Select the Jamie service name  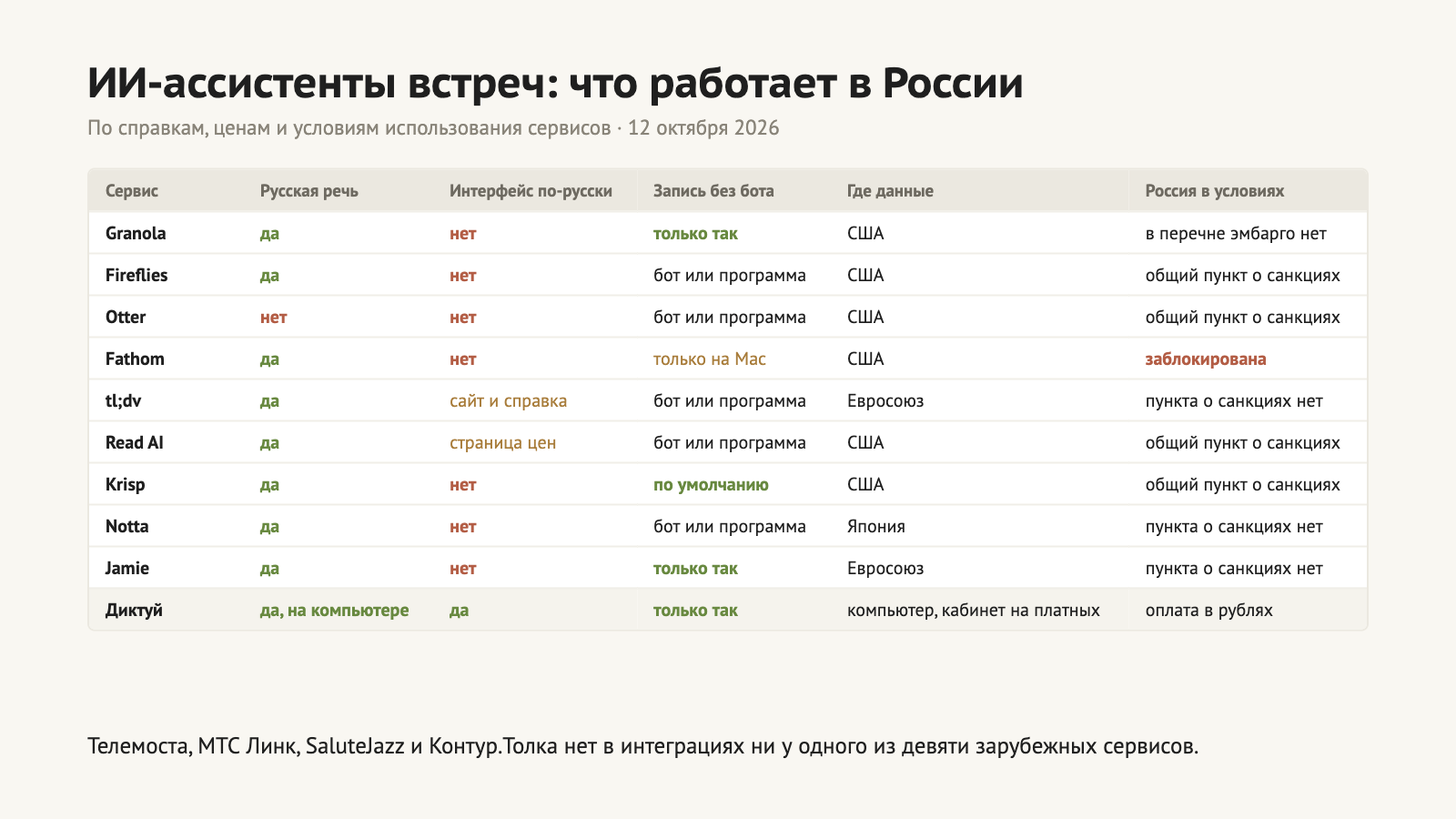(127, 568)
